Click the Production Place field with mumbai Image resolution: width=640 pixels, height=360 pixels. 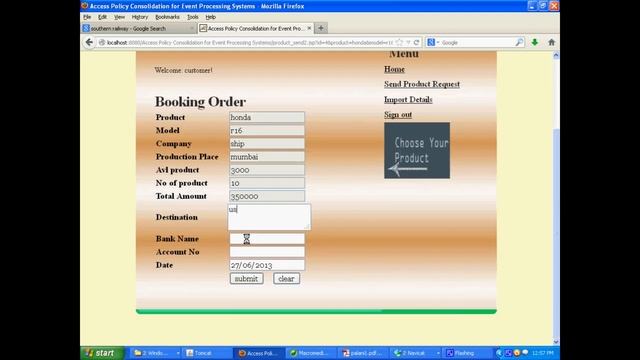(x=267, y=157)
